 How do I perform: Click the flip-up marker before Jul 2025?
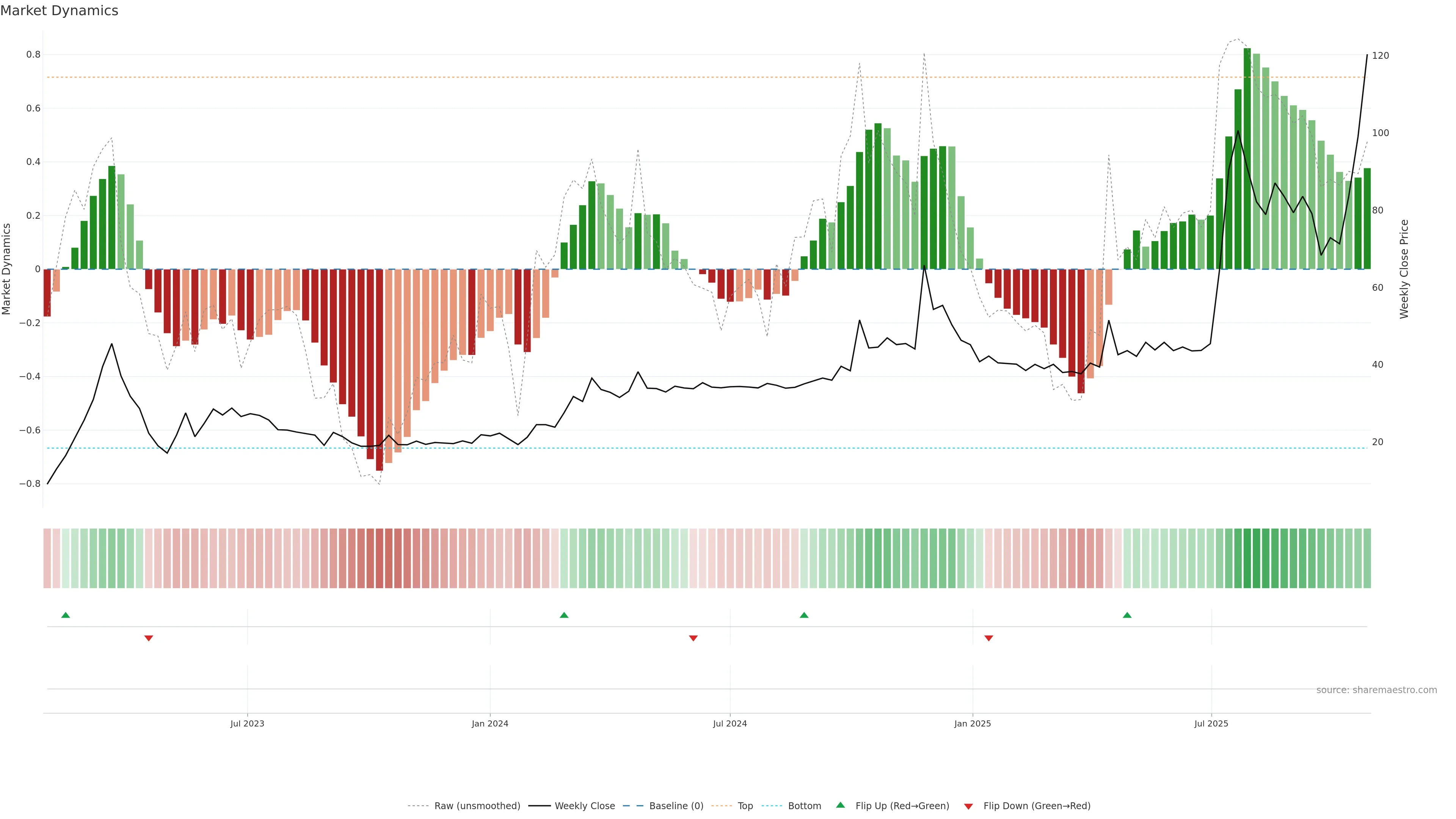click(1127, 615)
